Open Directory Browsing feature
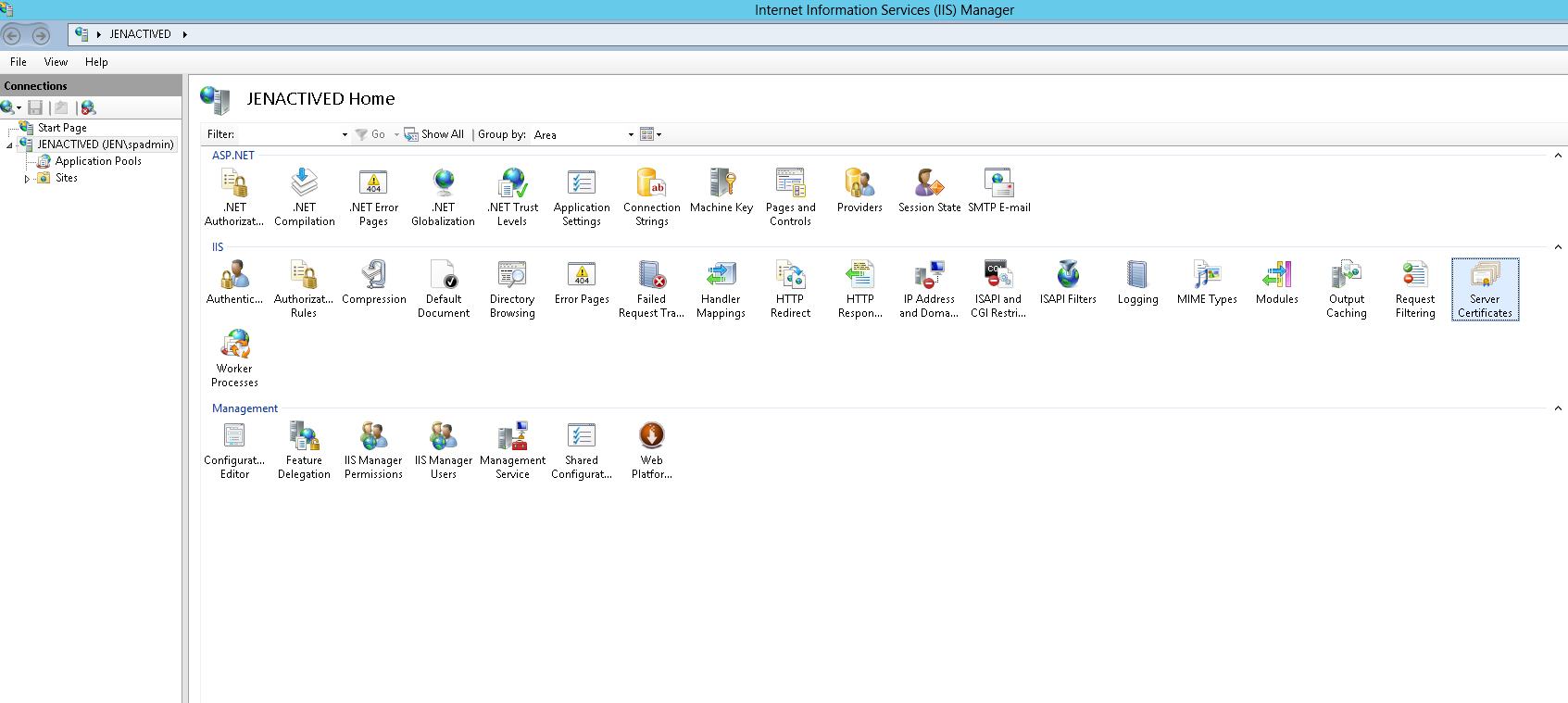 coord(512,288)
